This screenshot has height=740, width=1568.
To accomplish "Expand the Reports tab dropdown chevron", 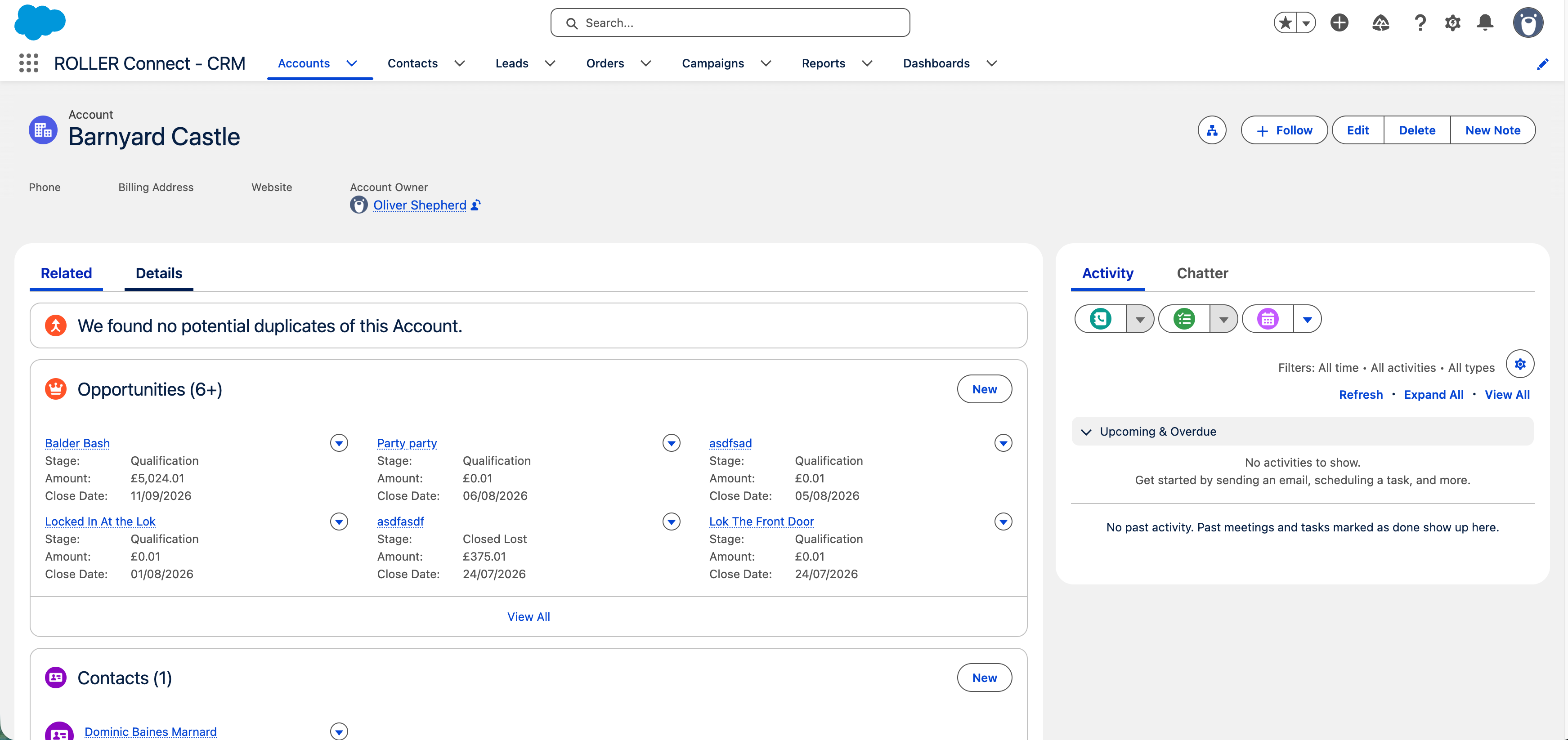I will pyautogui.click(x=867, y=63).
